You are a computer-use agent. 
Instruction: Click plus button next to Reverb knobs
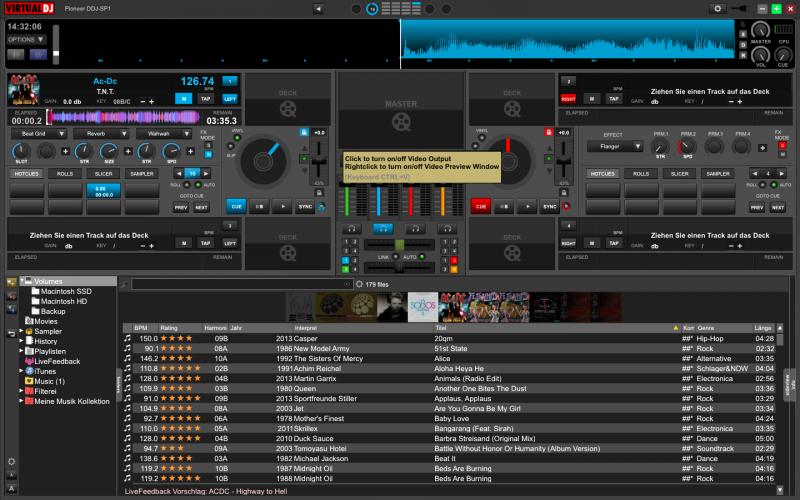(x=128, y=151)
